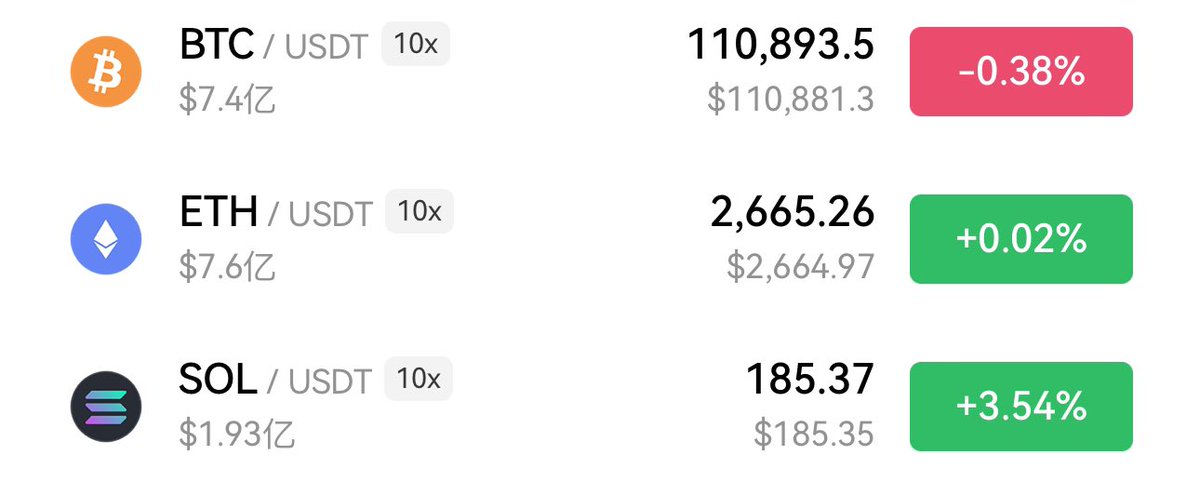Open the ETH / USDT pair name

(x=276, y=212)
